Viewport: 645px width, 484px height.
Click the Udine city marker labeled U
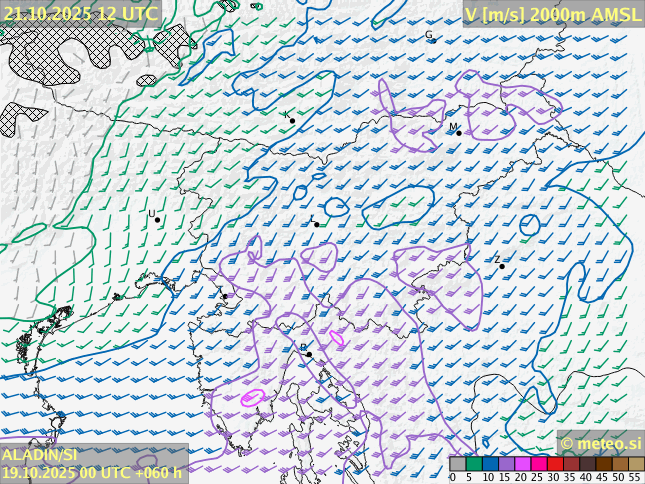157,220
